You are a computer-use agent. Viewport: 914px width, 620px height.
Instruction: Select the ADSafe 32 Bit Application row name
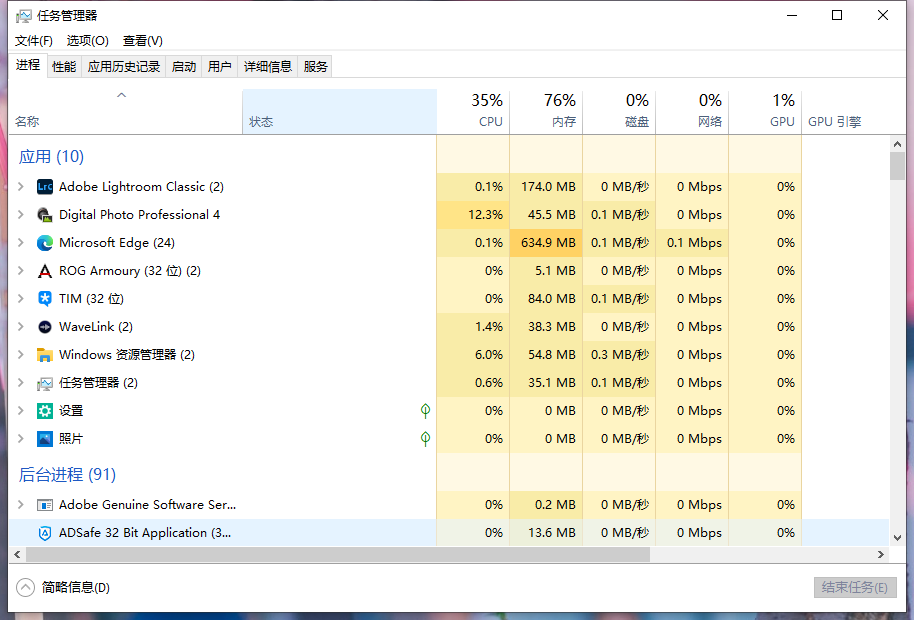[x=145, y=533]
